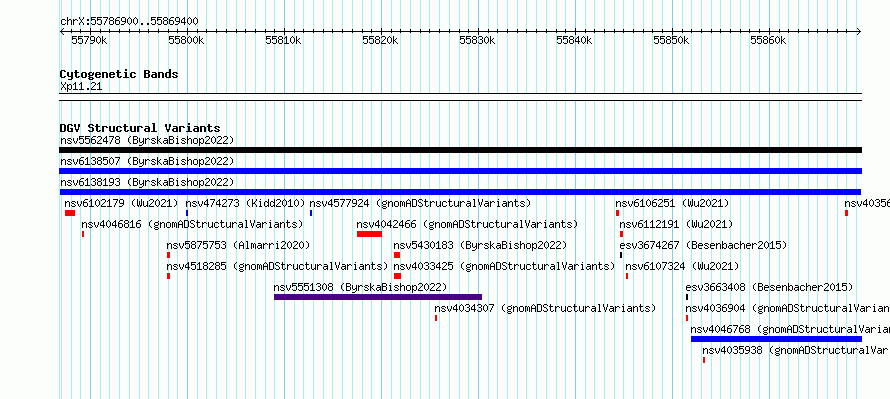Click the nsv4577924 blue variant marker
Viewport: 890px width, 399px height.
pyautogui.click(x=311, y=213)
